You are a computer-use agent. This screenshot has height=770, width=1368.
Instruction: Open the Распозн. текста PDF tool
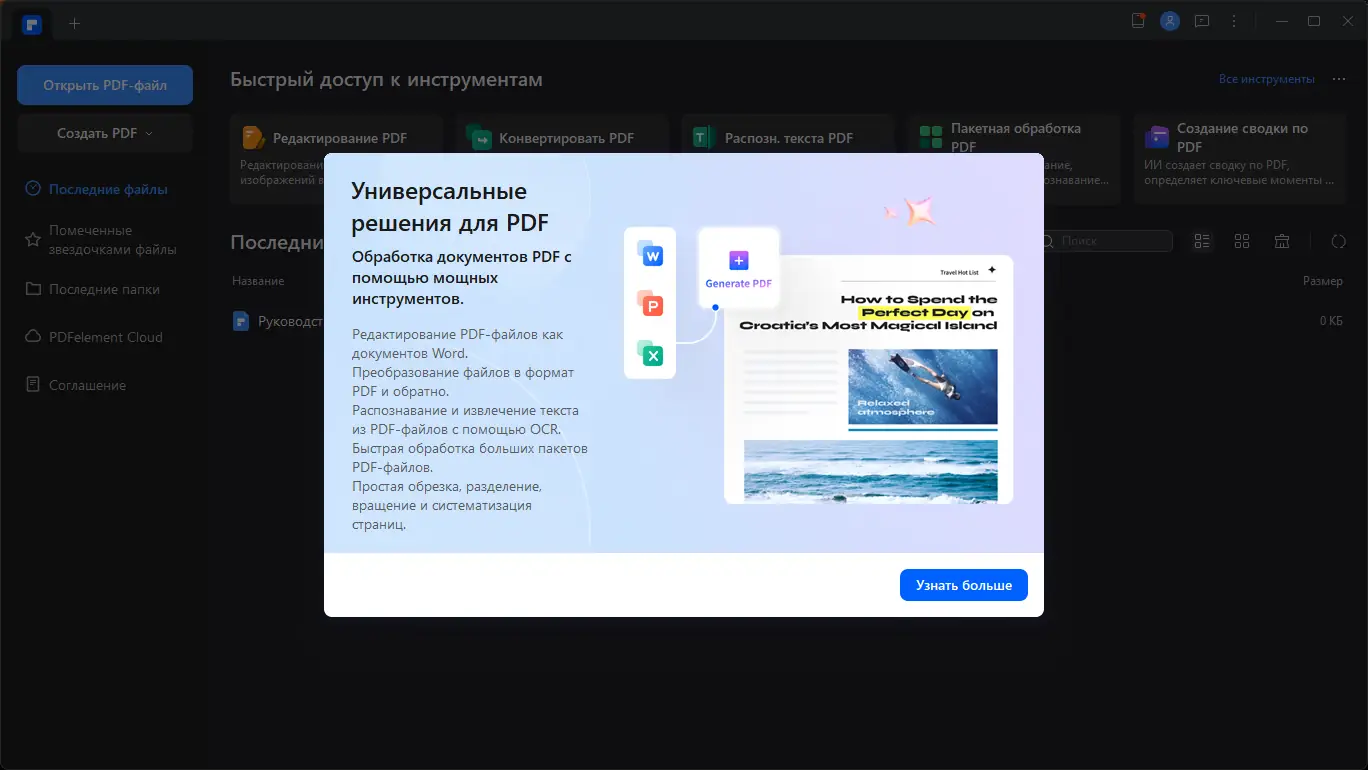(787, 137)
